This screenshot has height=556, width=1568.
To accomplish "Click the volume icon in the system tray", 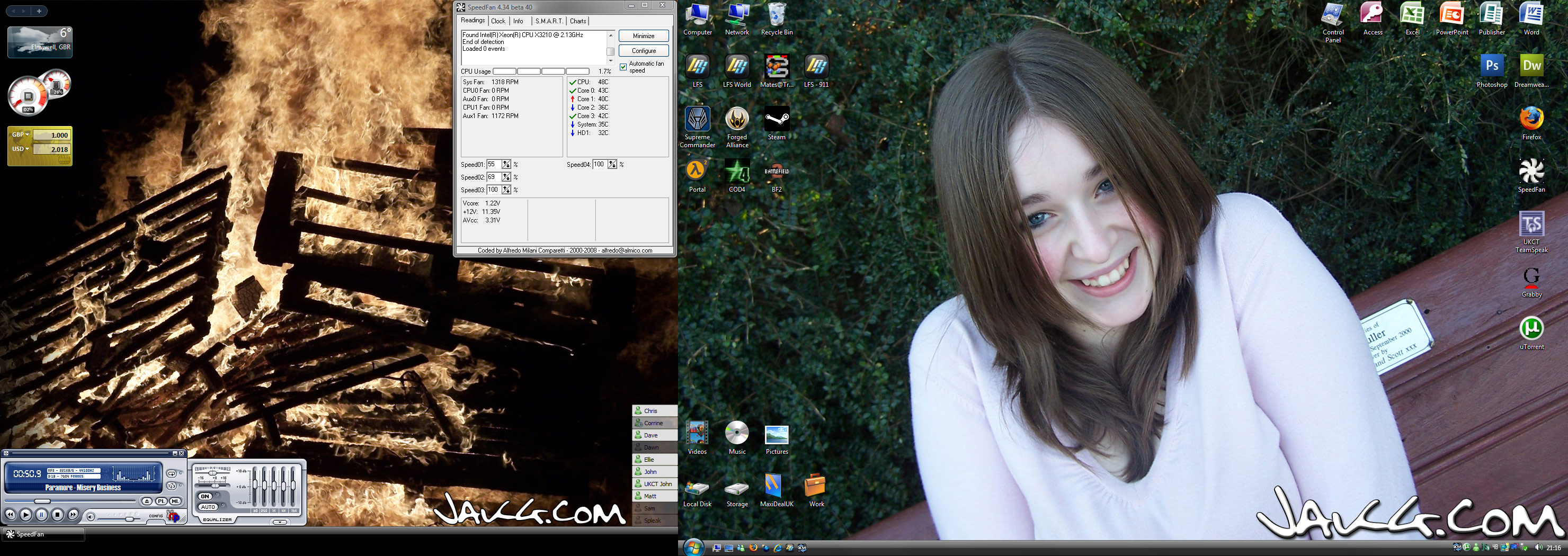I will 1539,548.
